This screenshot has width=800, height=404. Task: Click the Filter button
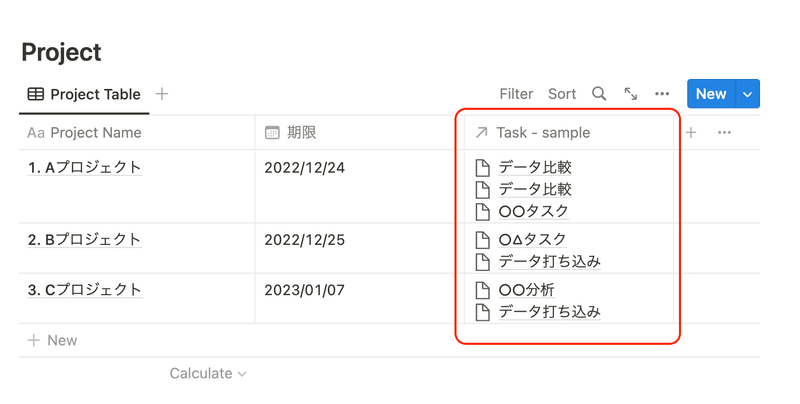pos(516,94)
